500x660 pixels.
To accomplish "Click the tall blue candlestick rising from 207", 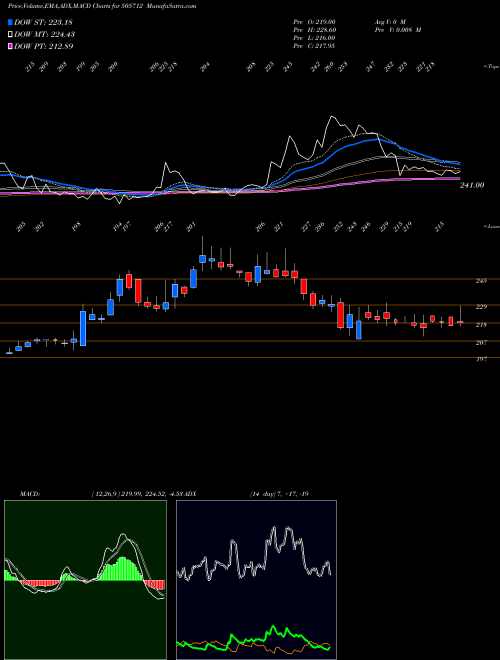I will pyautogui.click(x=83, y=328).
